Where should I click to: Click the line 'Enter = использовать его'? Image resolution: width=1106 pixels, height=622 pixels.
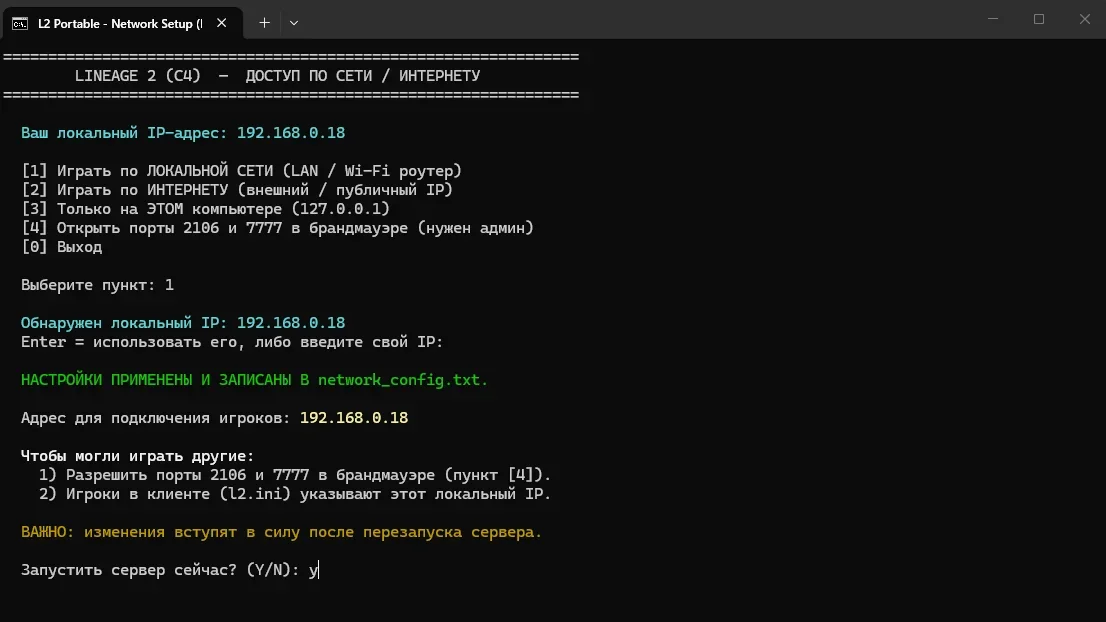point(232,342)
